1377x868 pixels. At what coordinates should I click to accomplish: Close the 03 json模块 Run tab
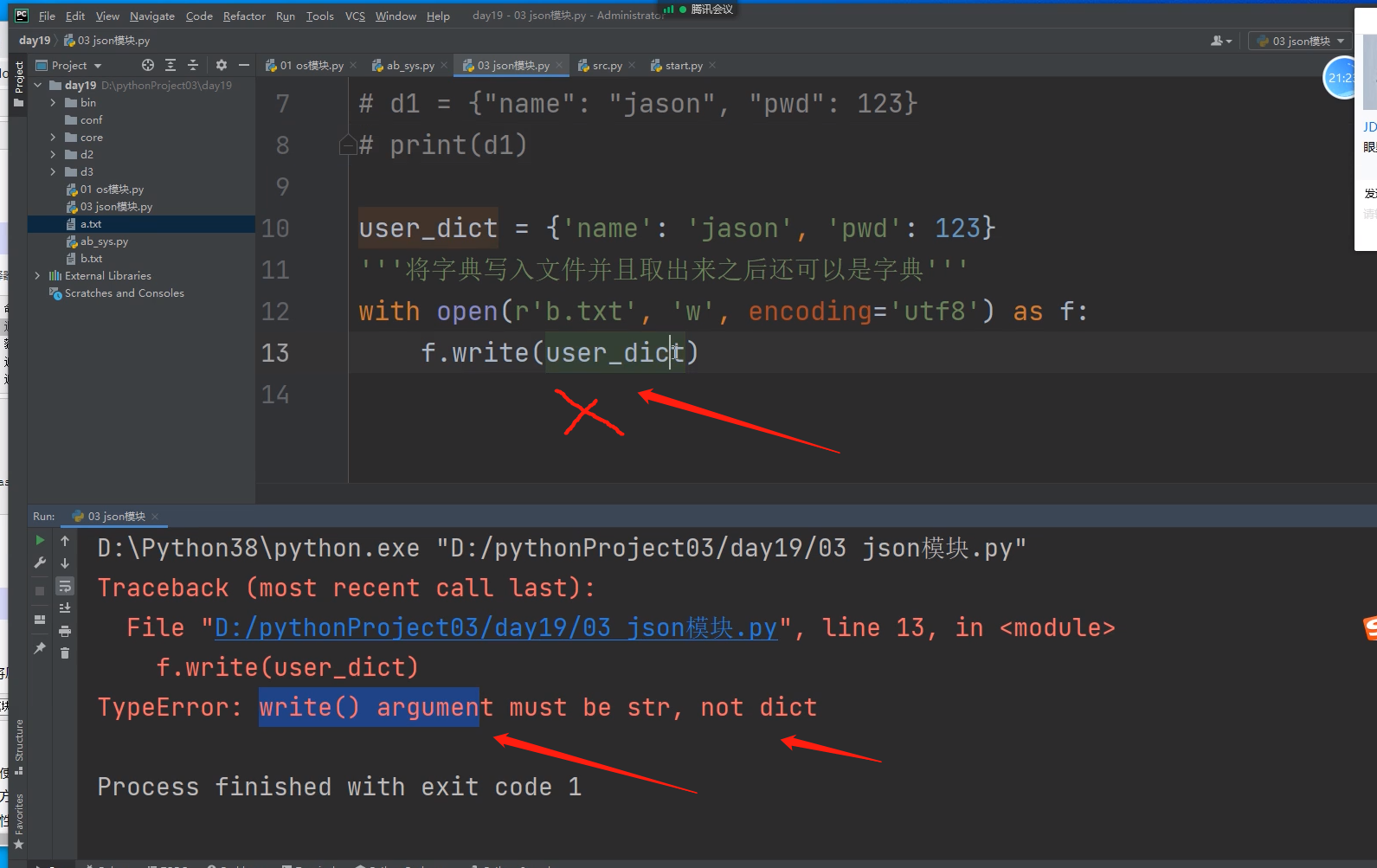click(155, 517)
